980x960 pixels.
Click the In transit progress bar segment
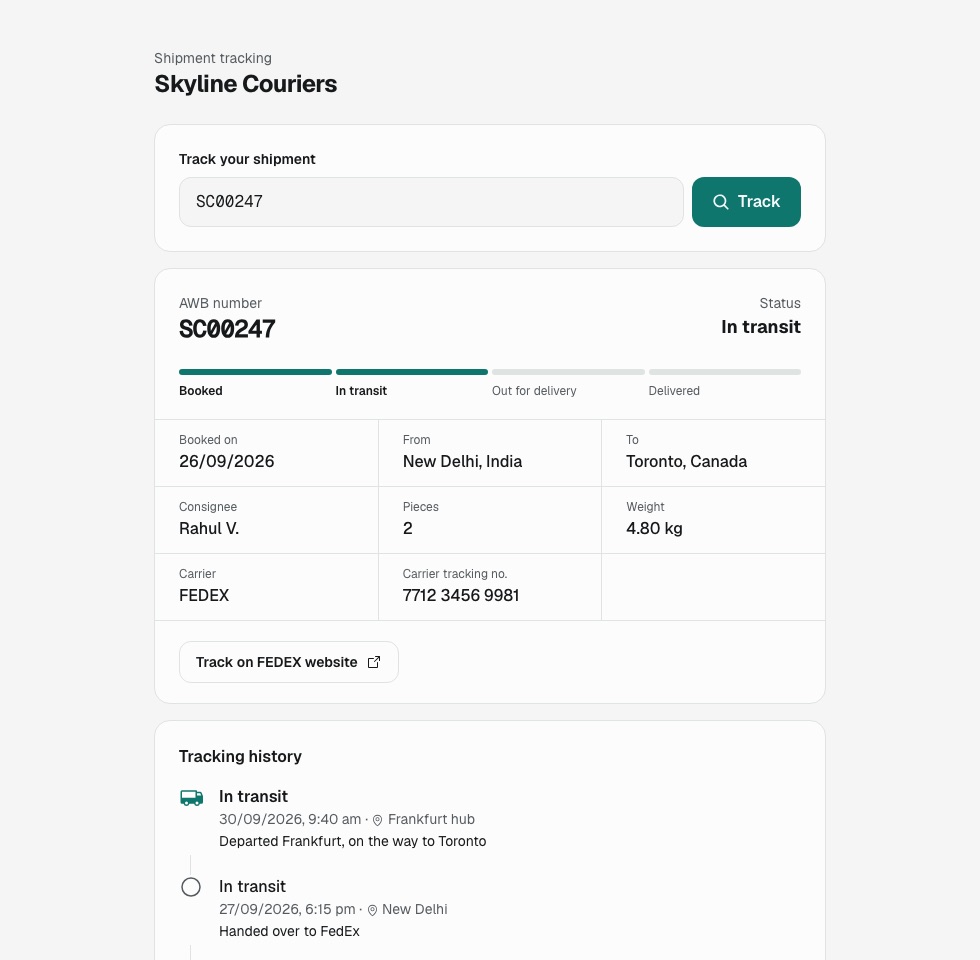click(x=412, y=372)
